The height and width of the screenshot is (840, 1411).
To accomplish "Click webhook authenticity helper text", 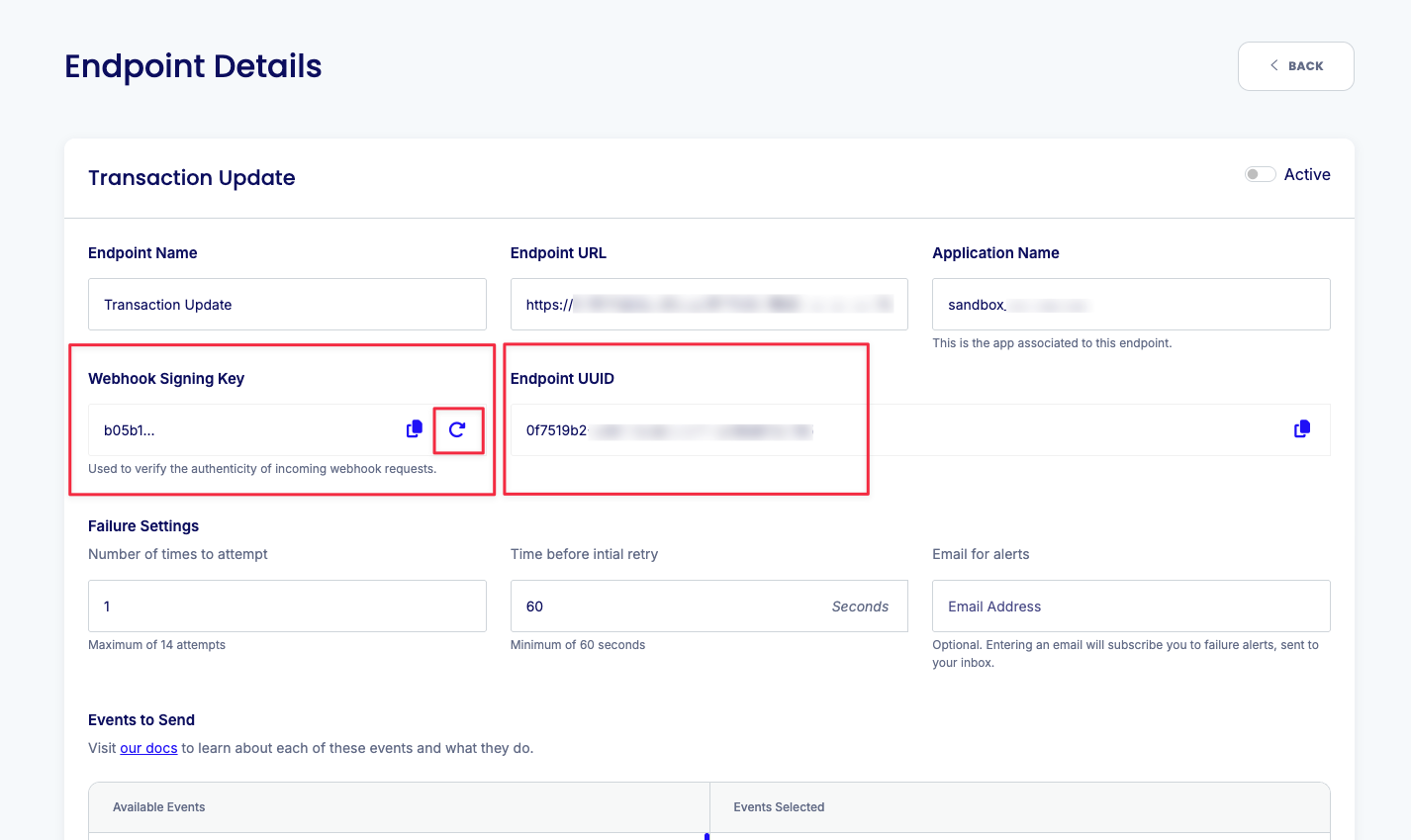I will click(262, 469).
